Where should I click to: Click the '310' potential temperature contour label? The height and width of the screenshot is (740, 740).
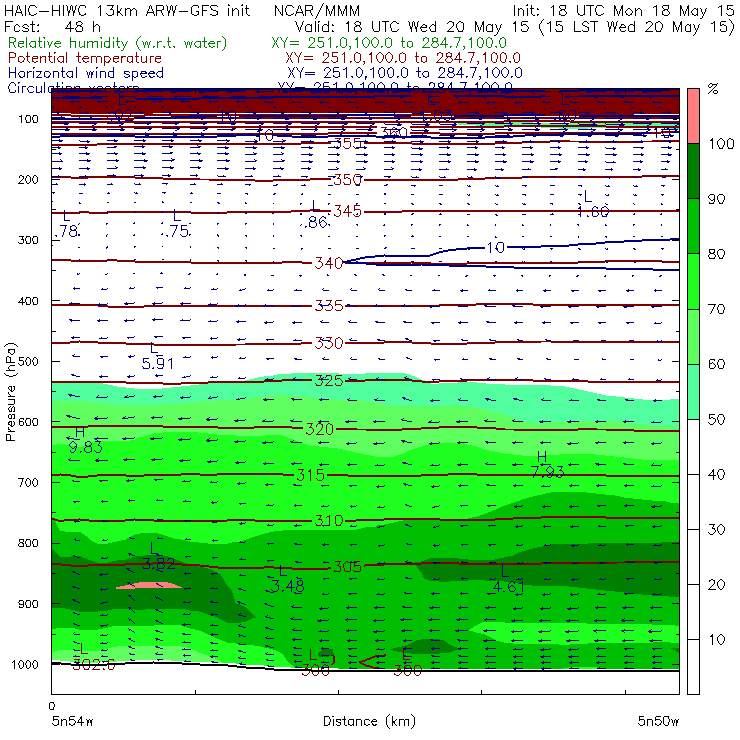point(329,521)
